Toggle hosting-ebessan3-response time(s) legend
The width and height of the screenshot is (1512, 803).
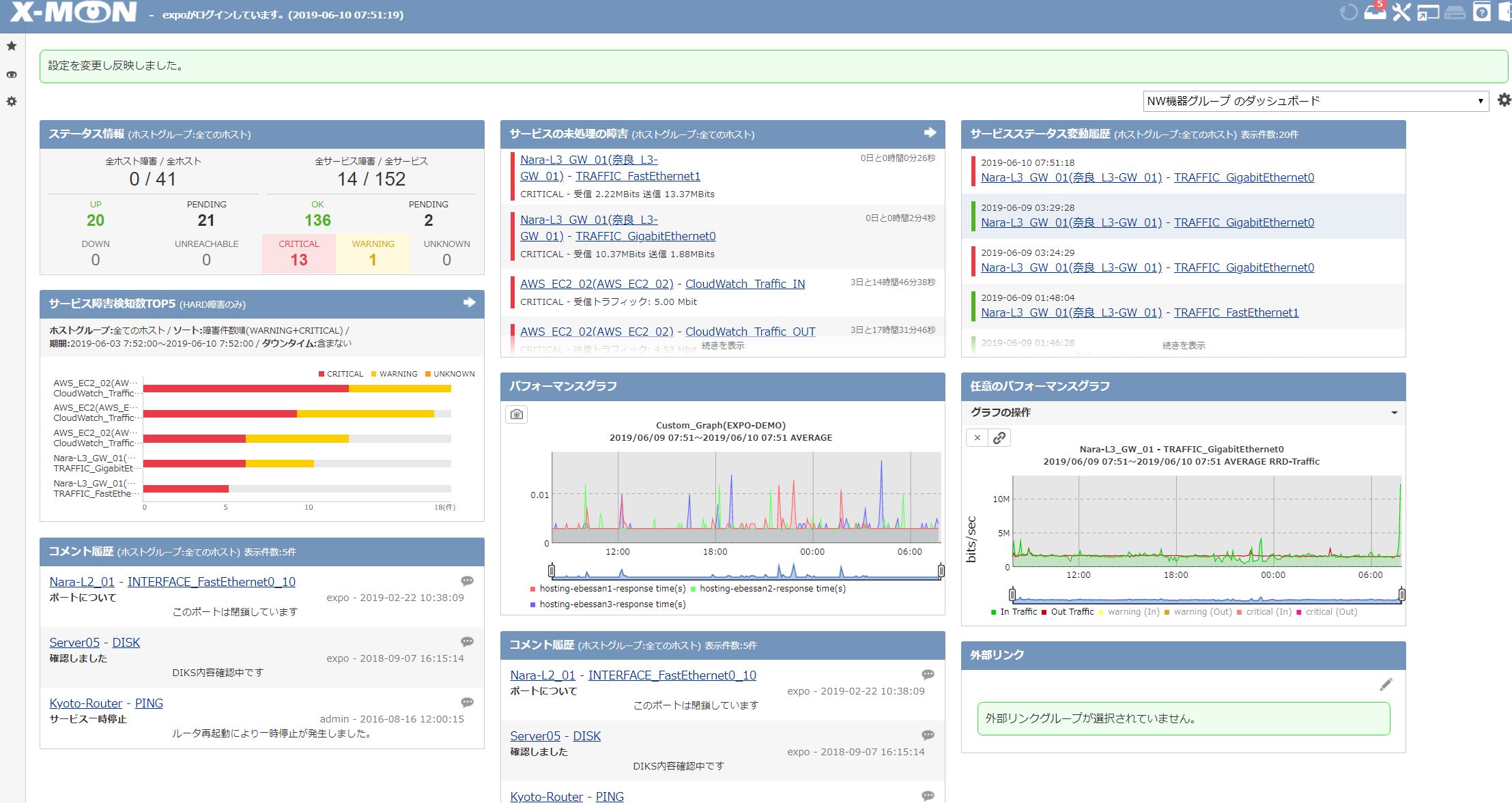(x=608, y=604)
